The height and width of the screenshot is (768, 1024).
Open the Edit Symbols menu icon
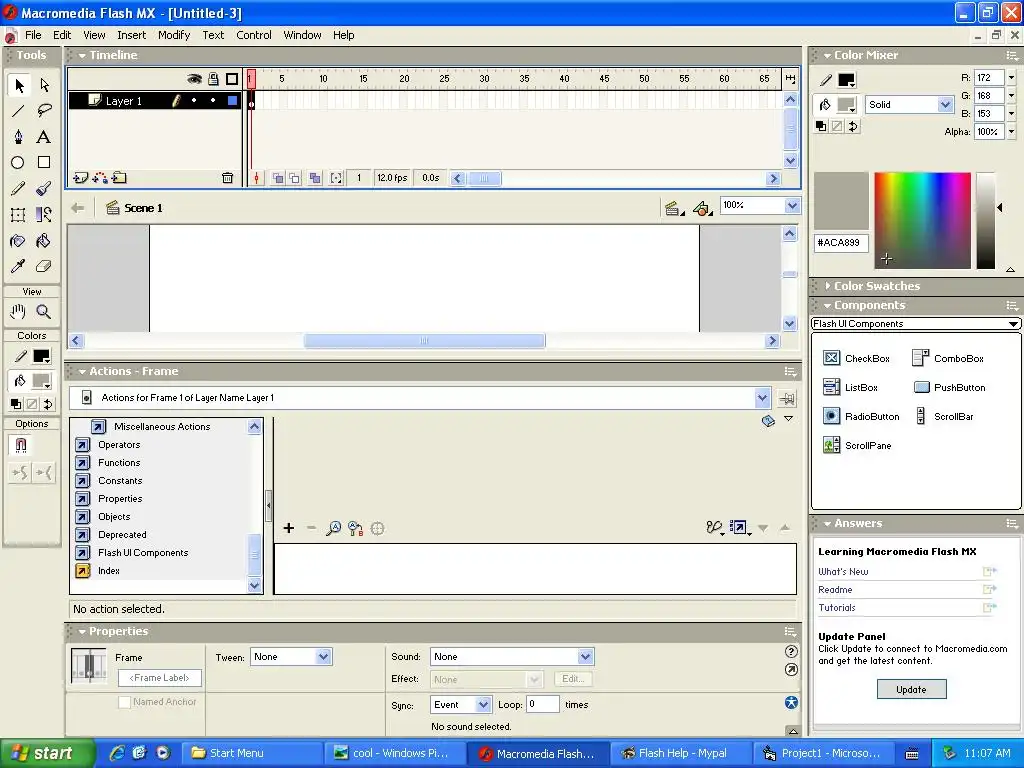[702, 208]
